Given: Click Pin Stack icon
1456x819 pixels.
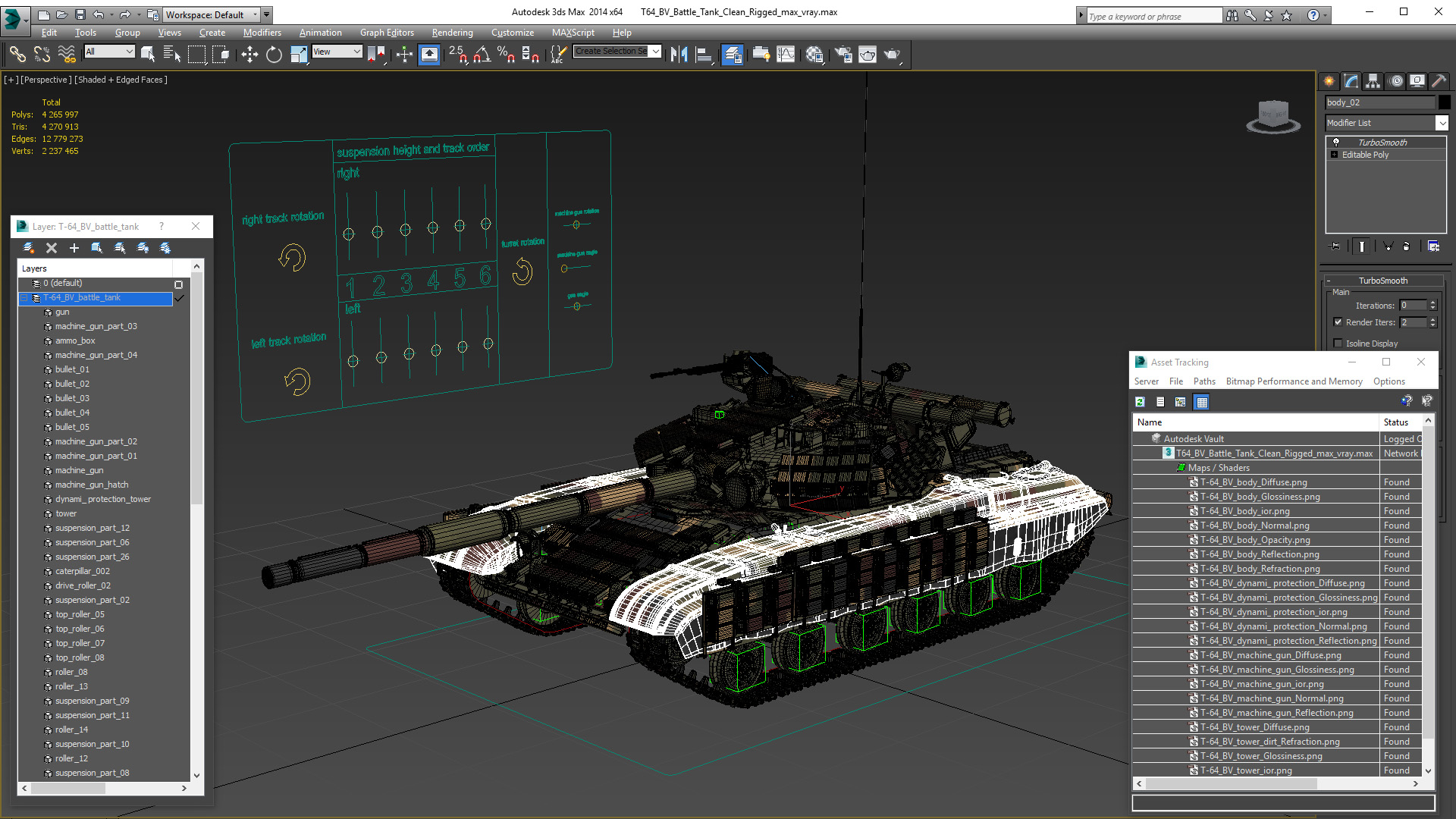Looking at the screenshot, I should [1335, 246].
